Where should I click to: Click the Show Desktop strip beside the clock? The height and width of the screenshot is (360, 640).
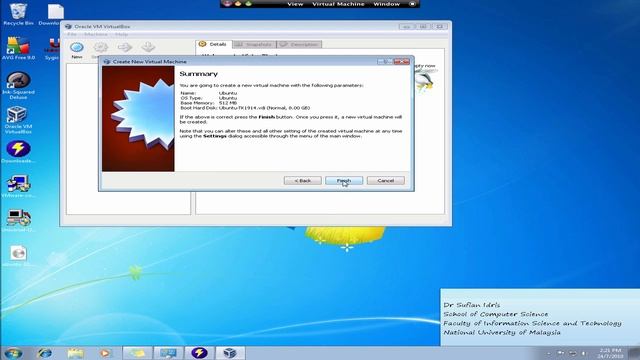pyautogui.click(x=634, y=353)
